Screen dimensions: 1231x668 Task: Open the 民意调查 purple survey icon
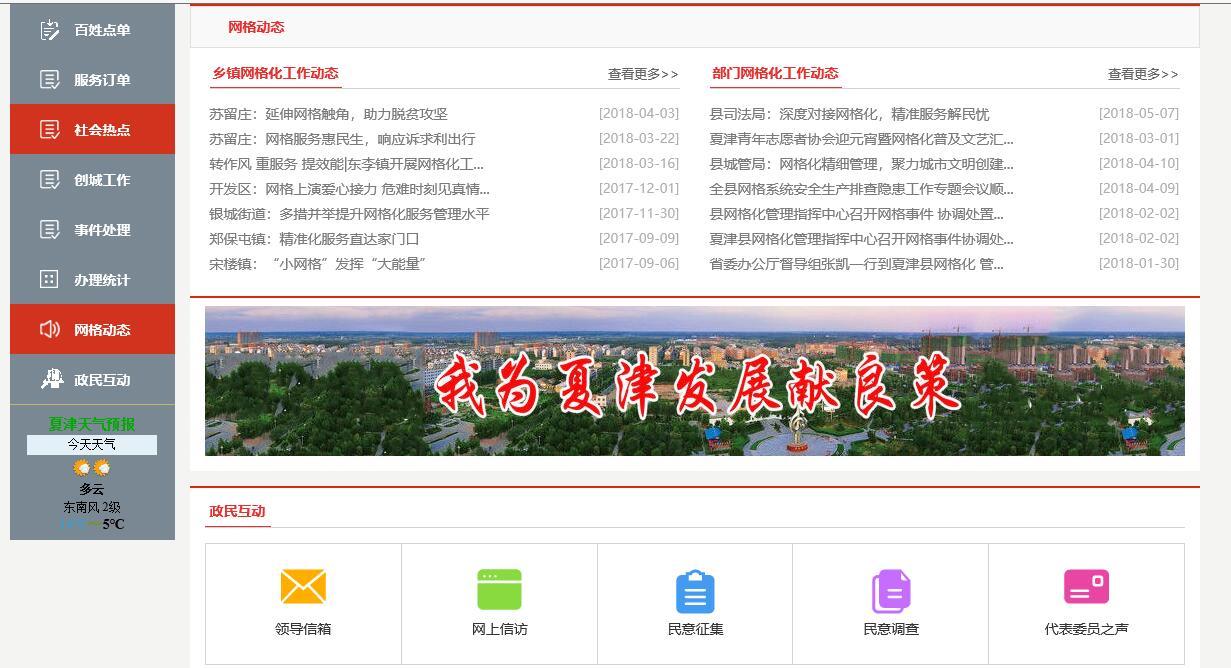890,588
